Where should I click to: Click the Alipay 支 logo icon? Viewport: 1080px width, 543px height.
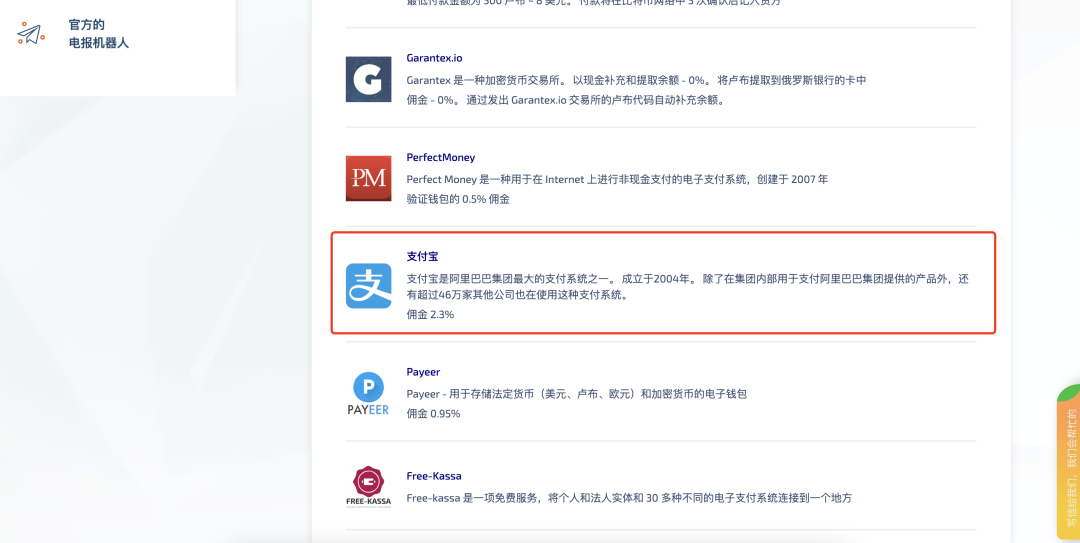368,286
